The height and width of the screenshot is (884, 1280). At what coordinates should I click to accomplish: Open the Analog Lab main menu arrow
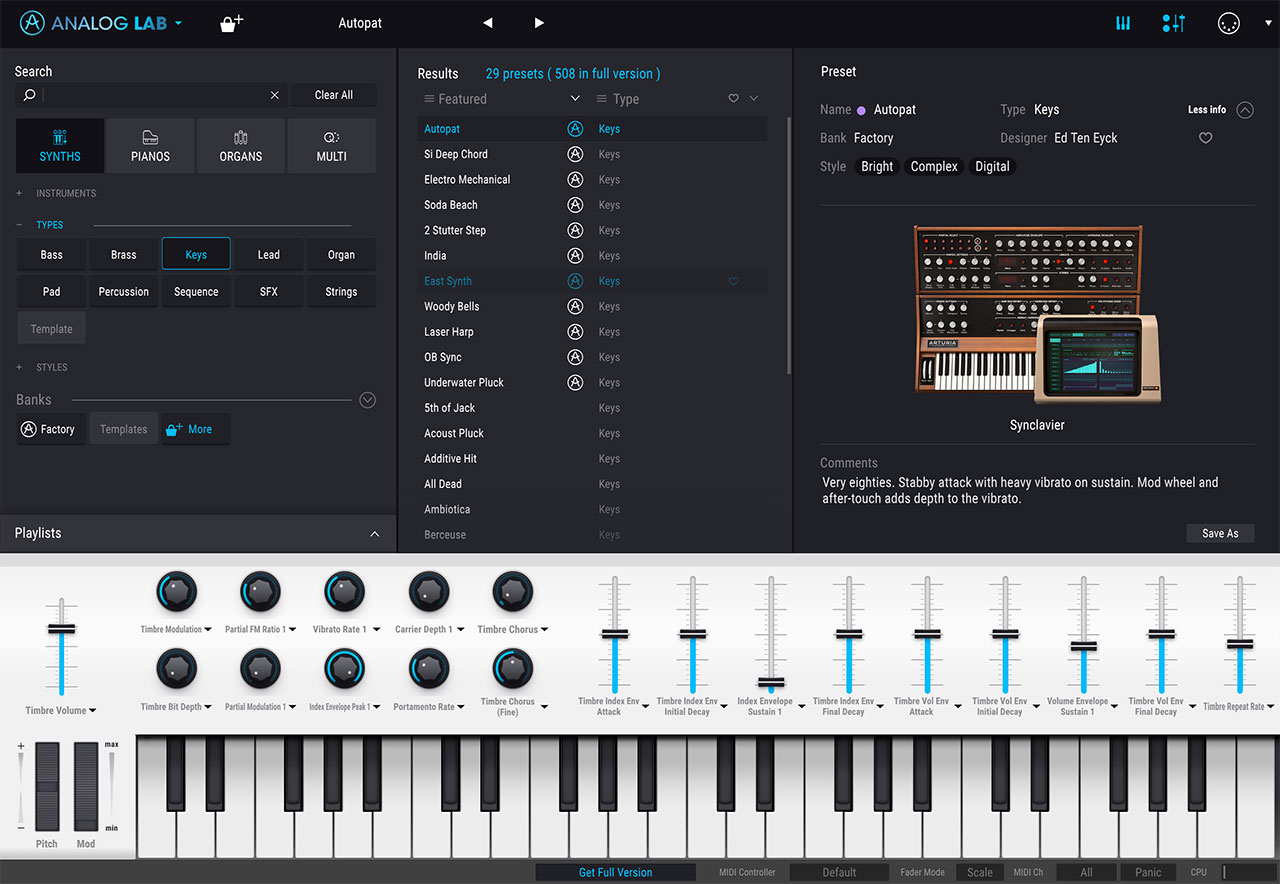pos(179,23)
